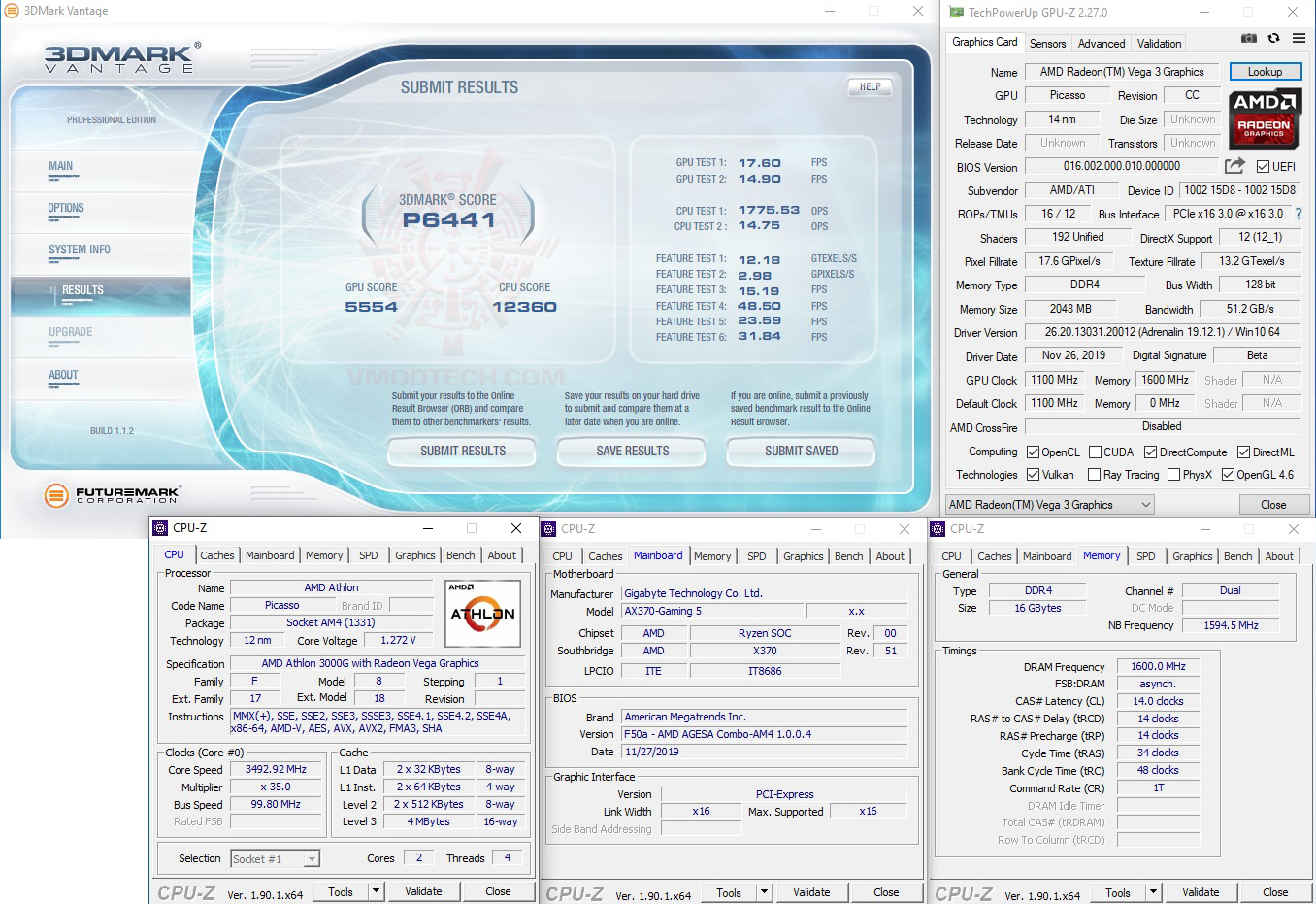
Task: Toggle the OpenCL checkbox
Action: [1034, 452]
